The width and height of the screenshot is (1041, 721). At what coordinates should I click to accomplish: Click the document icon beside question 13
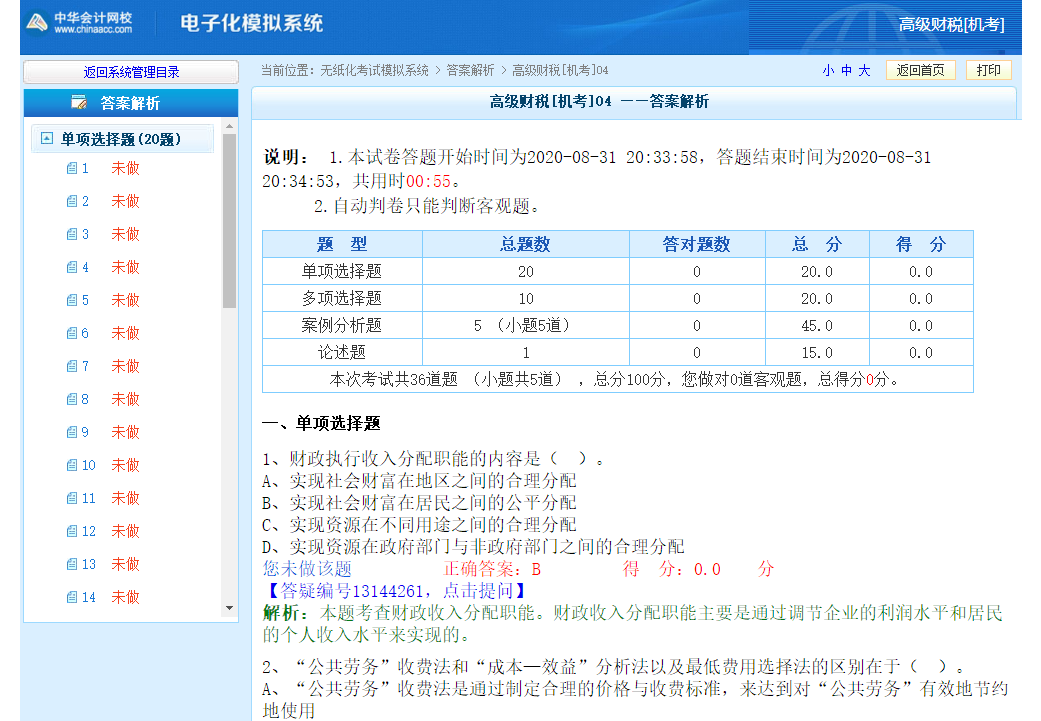click(72, 564)
